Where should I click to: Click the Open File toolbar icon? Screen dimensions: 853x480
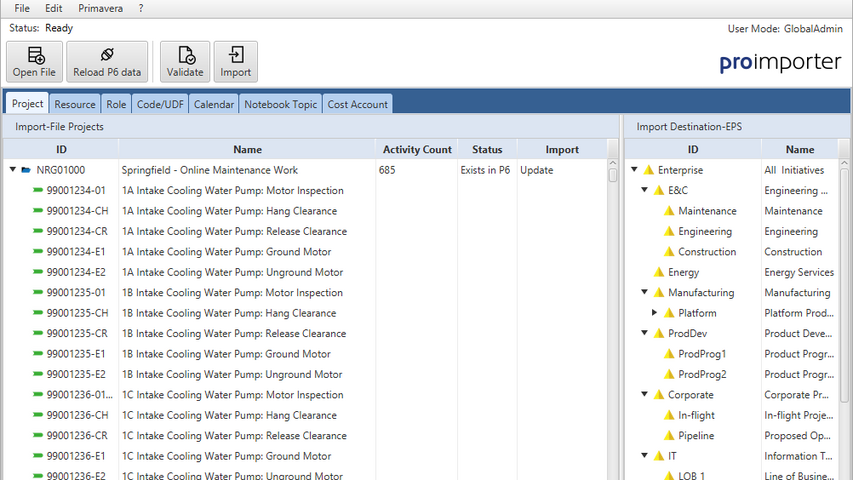click(x=35, y=56)
